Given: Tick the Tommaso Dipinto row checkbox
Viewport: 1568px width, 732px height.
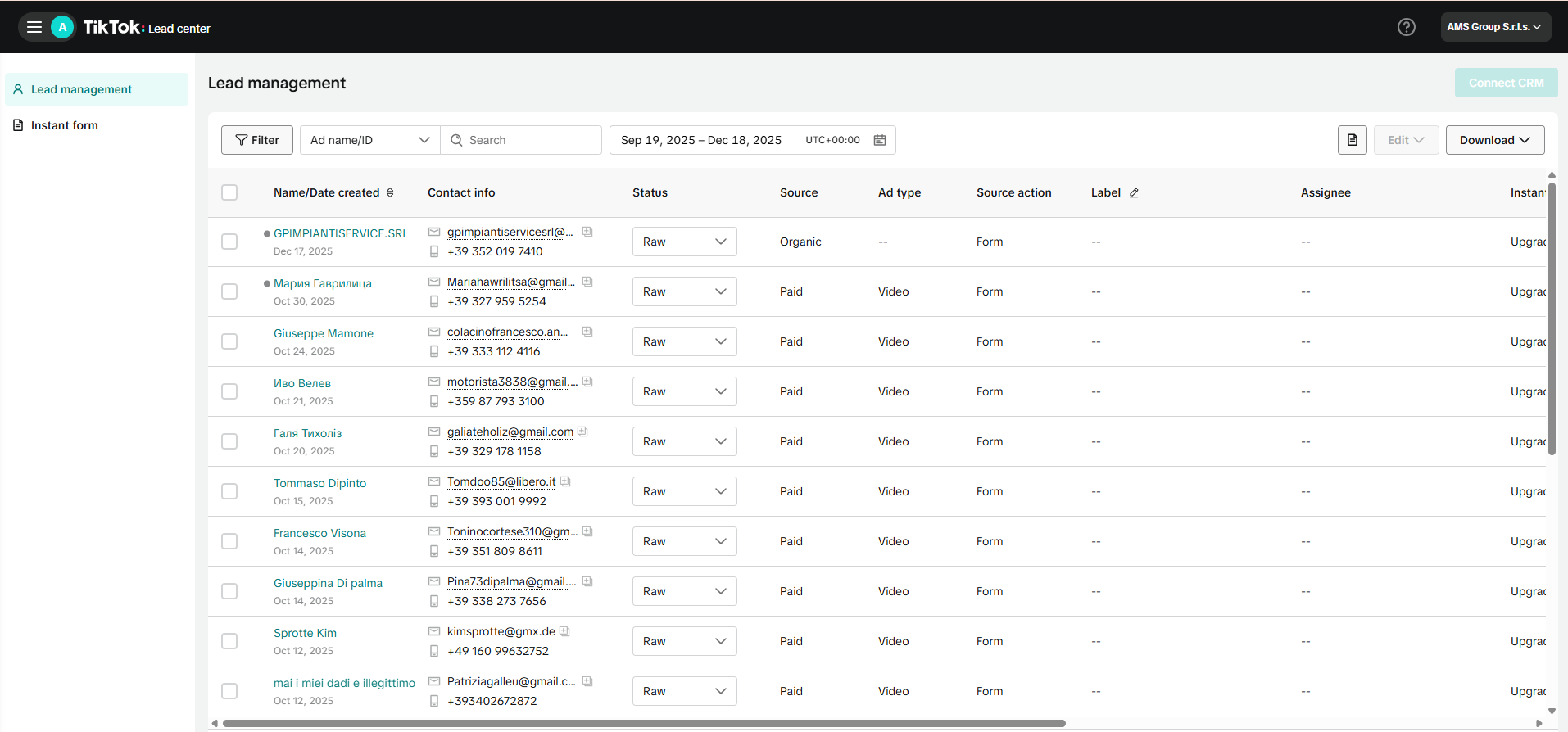Looking at the screenshot, I should point(229,491).
